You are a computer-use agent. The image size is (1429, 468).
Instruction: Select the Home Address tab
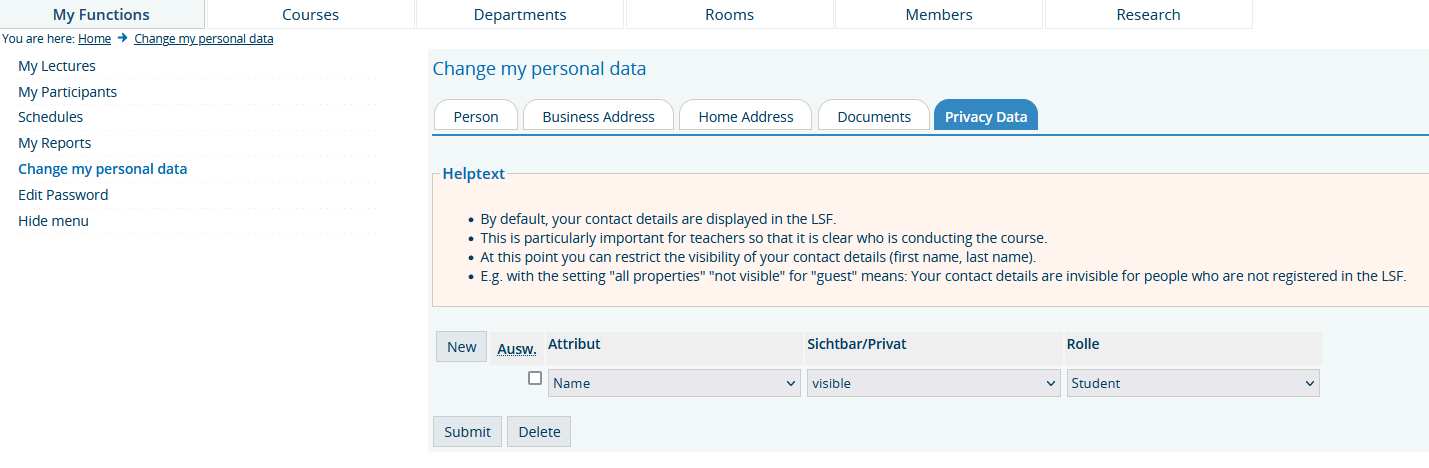click(746, 117)
